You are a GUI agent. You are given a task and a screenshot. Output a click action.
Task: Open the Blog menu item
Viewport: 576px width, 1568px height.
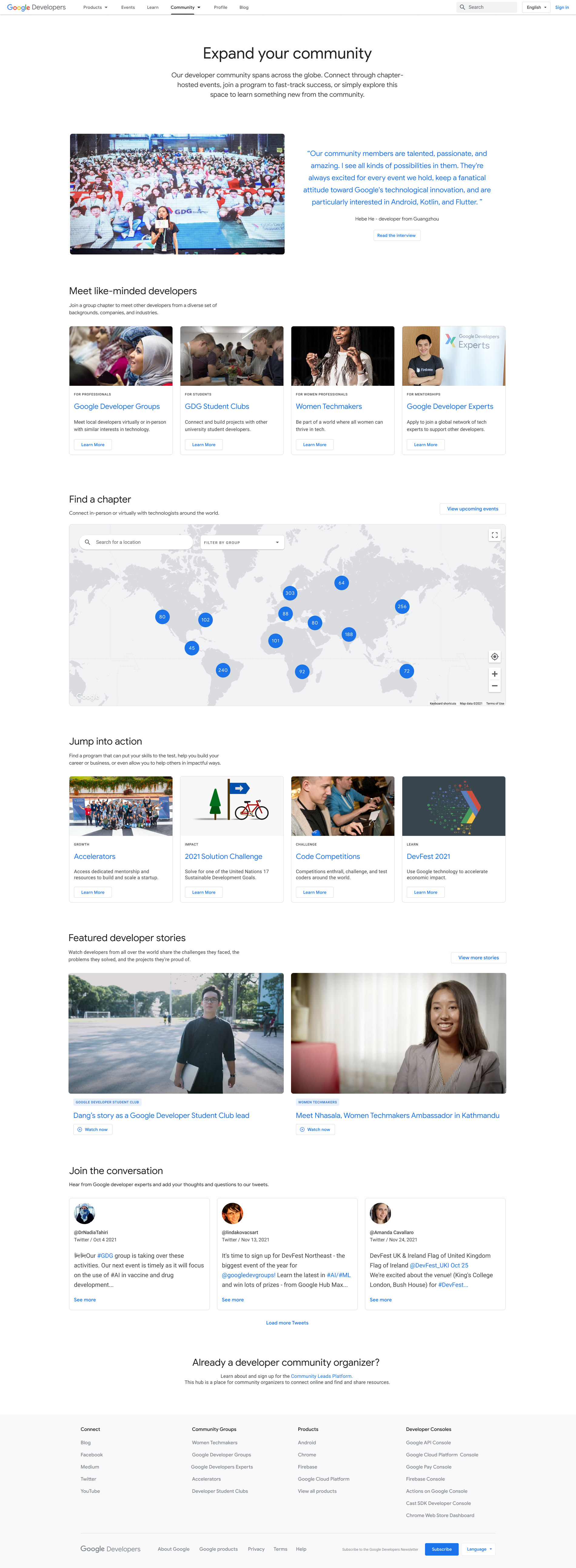coord(244,7)
